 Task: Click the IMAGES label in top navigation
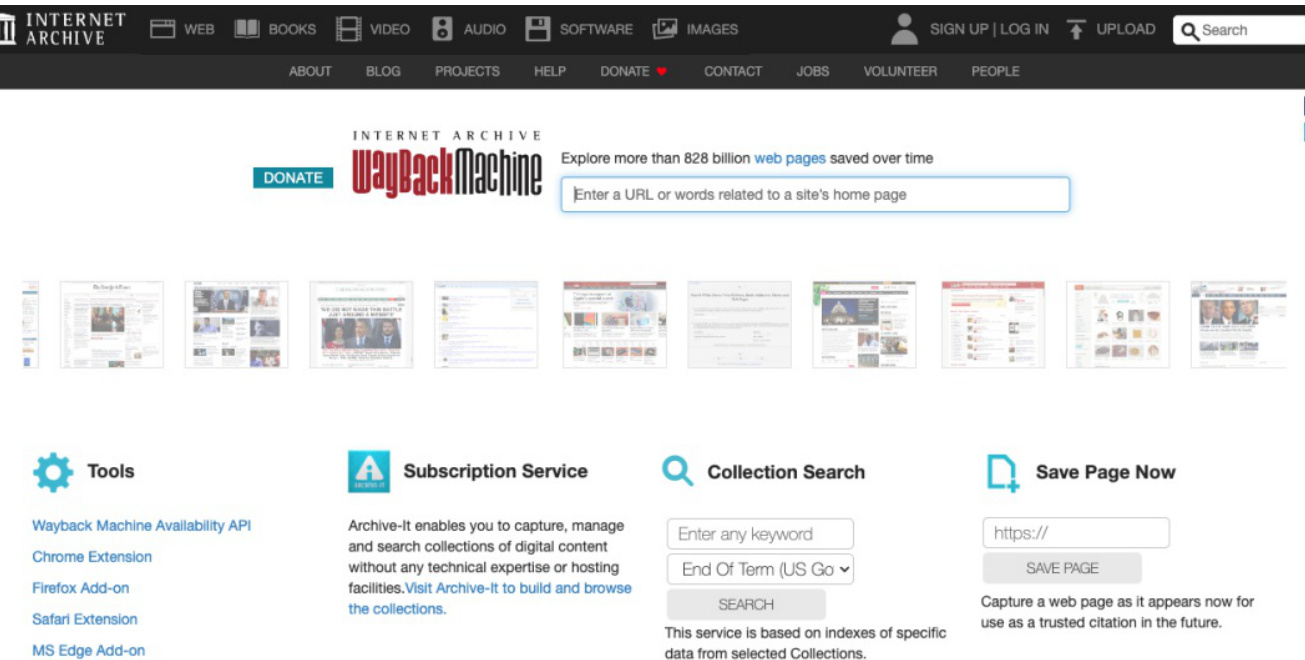click(712, 30)
